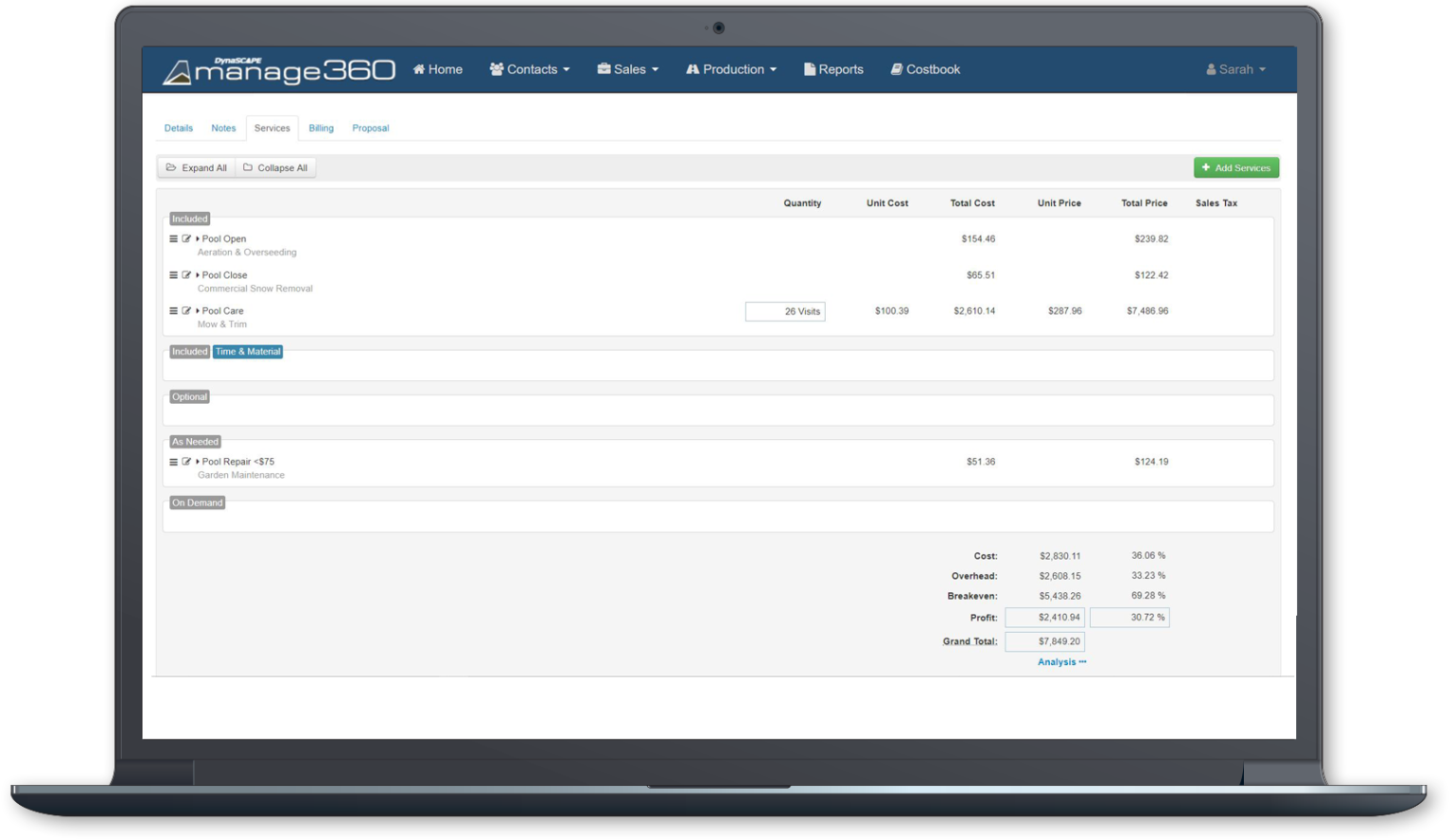Click the edit icon beside Pool Care
1453x840 pixels.
click(x=186, y=311)
